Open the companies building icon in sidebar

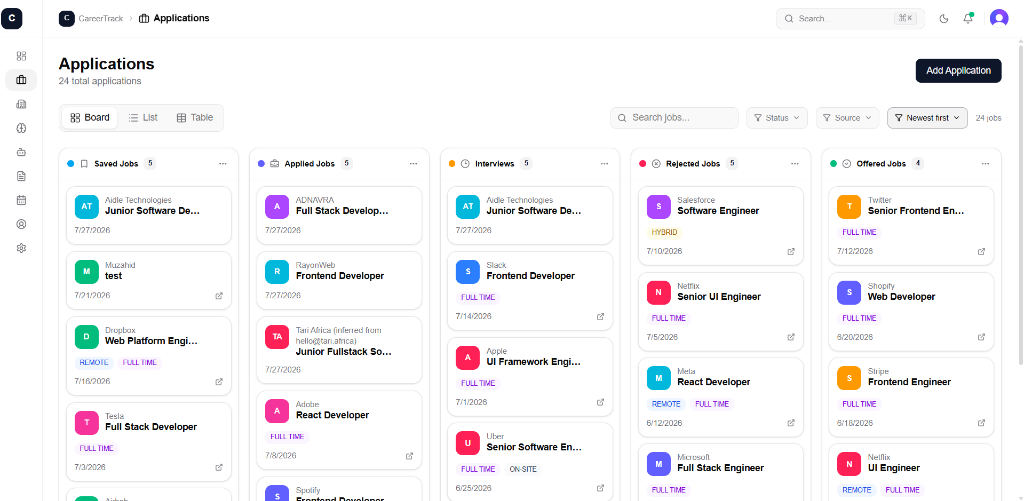tap(21, 104)
